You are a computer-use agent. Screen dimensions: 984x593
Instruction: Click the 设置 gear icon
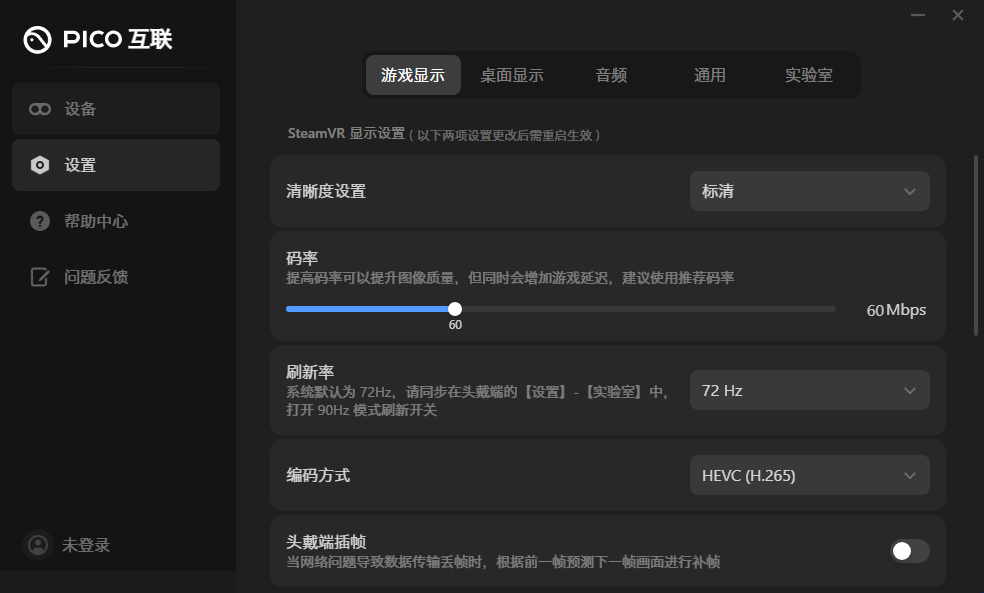(39, 165)
